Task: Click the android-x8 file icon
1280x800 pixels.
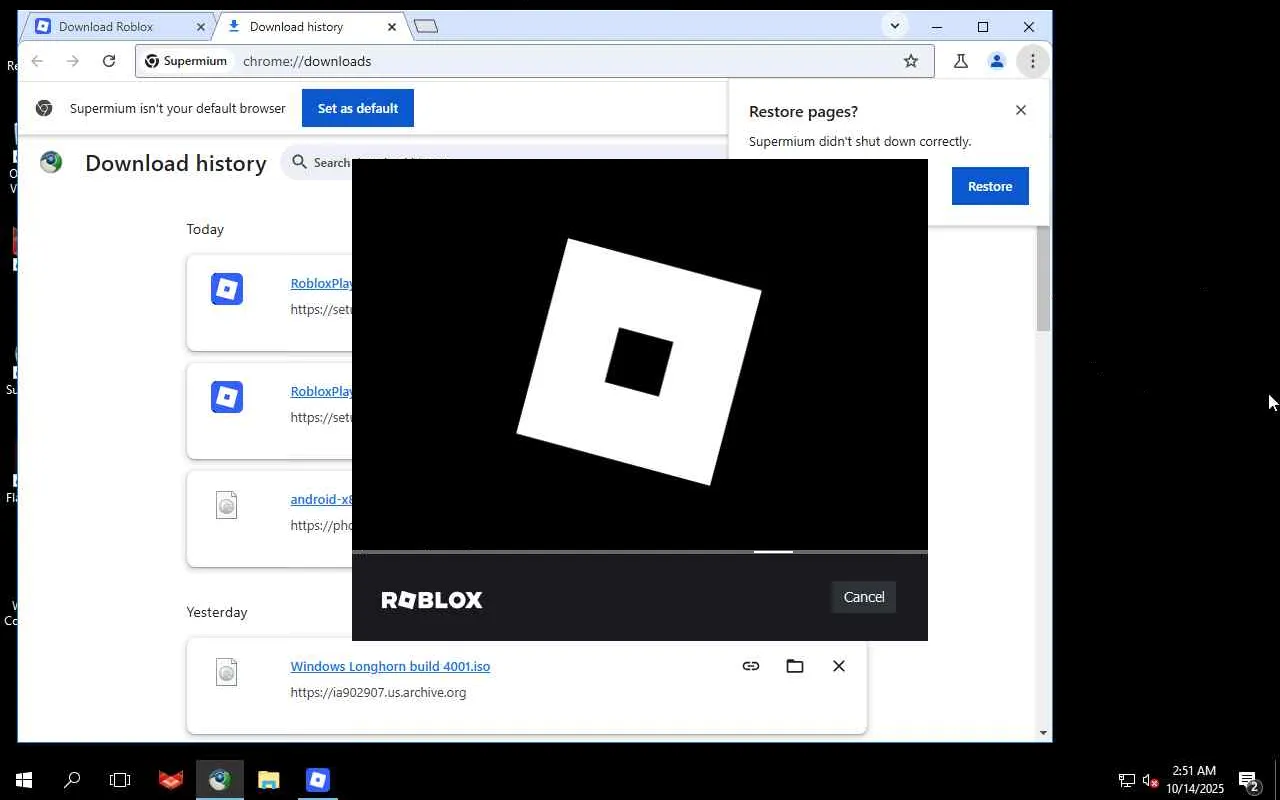Action: (227, 506)
